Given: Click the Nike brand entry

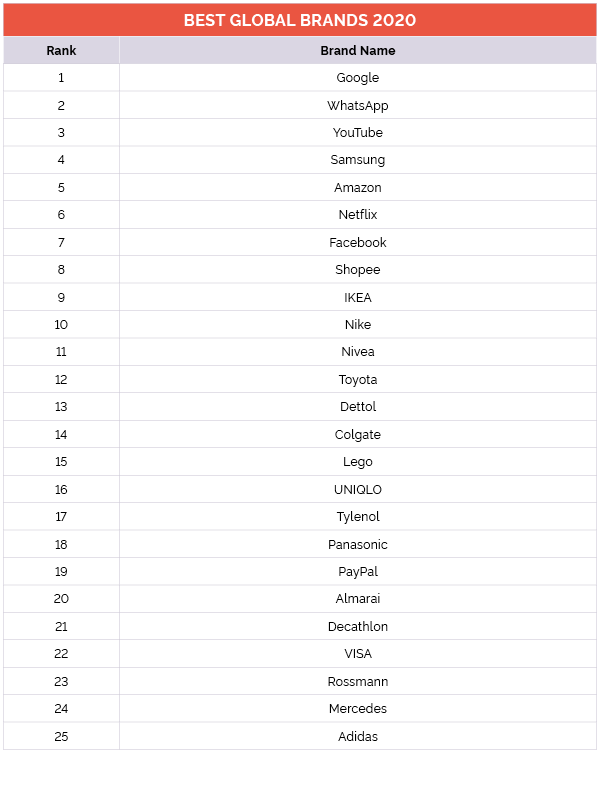Looking at the screenshot, I should pyautogui.click(x=357, y=325).
